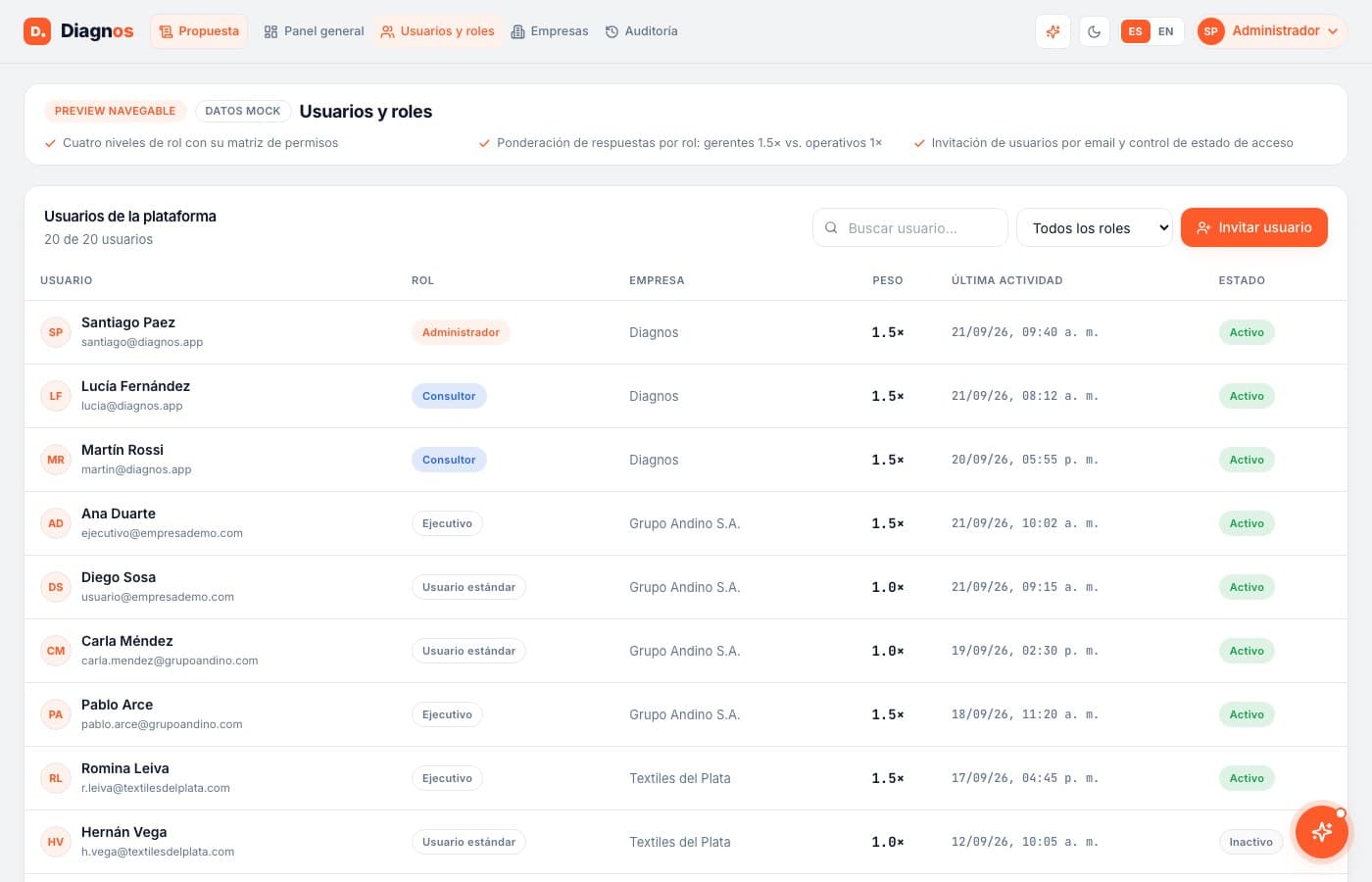Click Ana Duarte's AD avatar
The height and width of the screenshot is (882, 1372).
(56, 523)
